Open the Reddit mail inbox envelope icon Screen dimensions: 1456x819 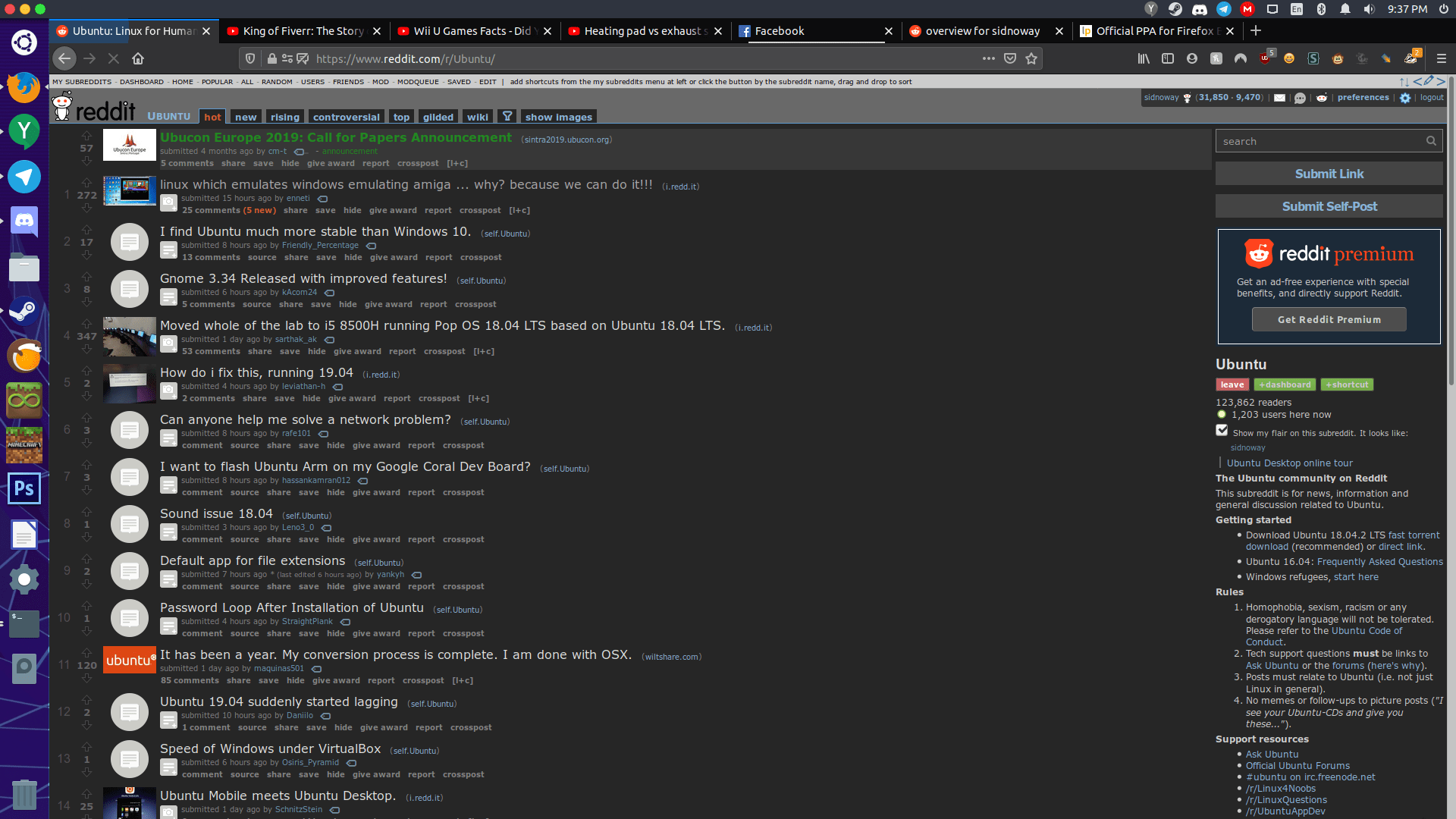1279,98
